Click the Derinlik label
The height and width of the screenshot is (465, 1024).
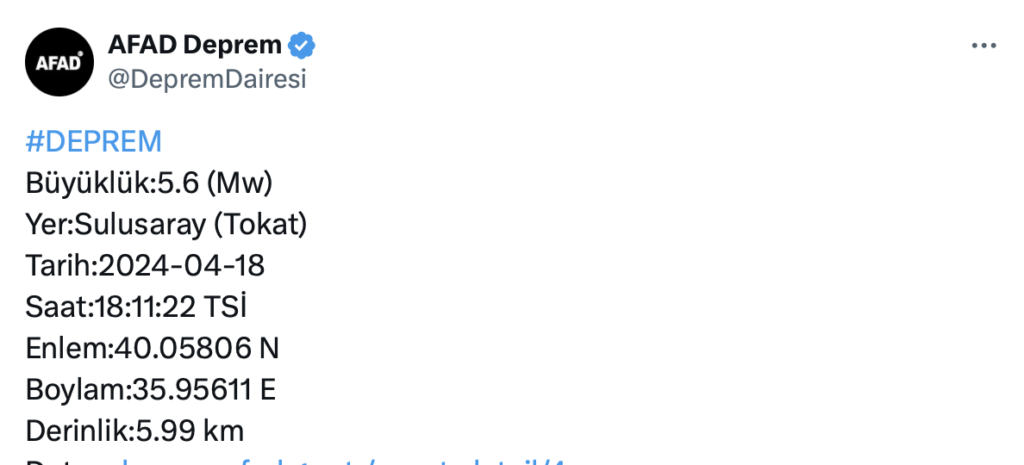coord(76,431)
